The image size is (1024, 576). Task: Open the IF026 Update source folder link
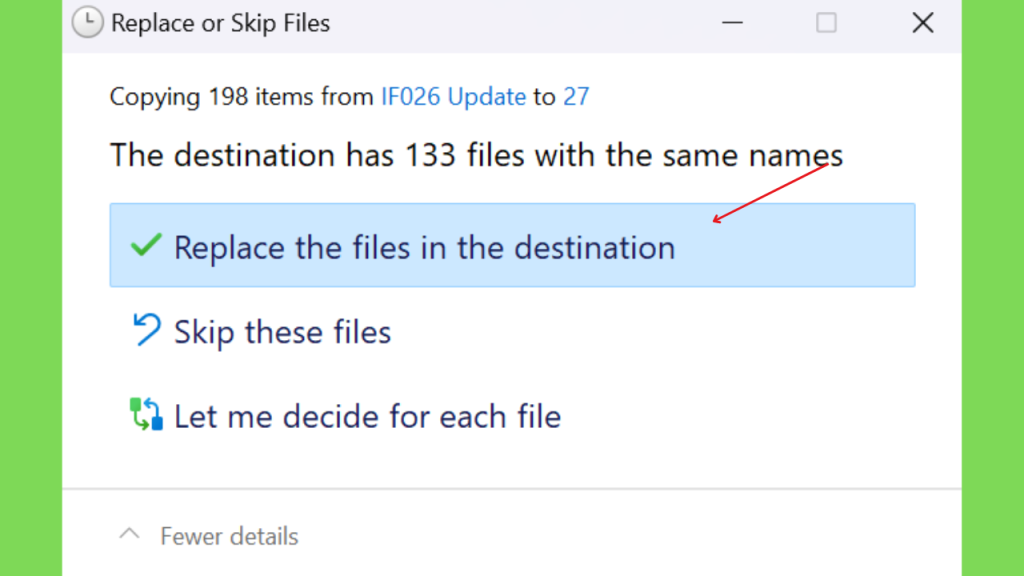[453, 97]
